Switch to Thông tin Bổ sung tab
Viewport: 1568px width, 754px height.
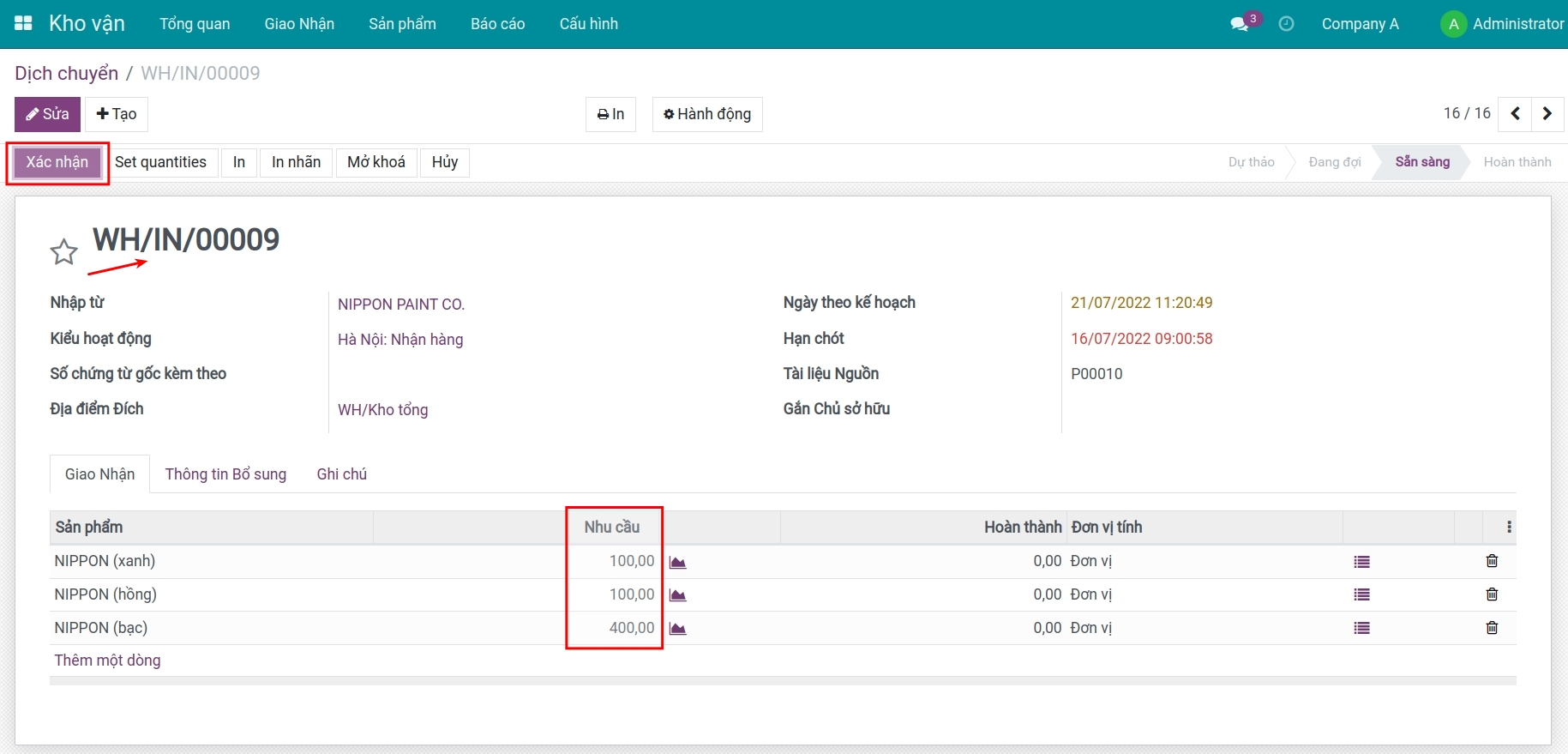(225, 474)
